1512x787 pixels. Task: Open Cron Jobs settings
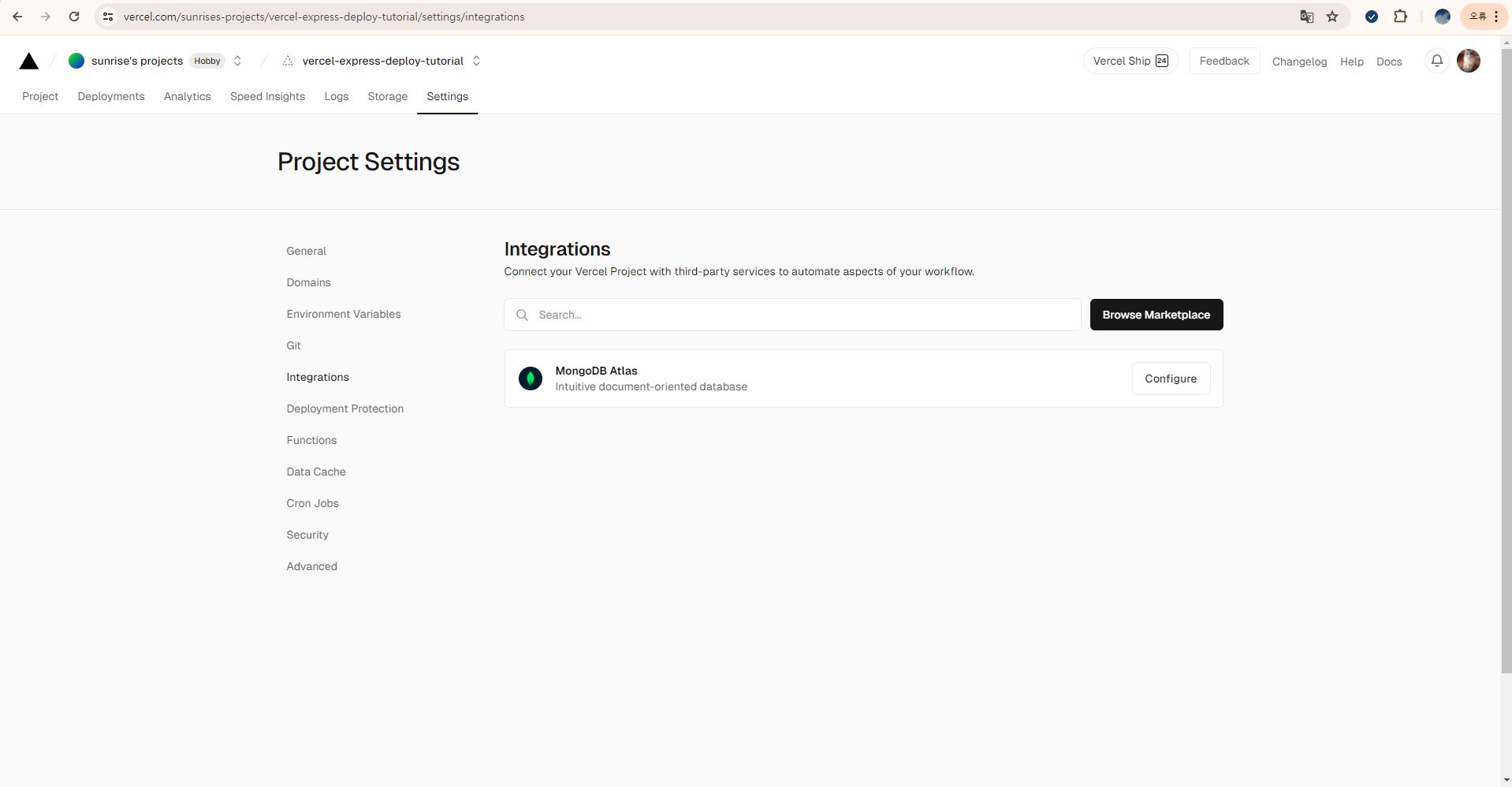click(312, 503)
